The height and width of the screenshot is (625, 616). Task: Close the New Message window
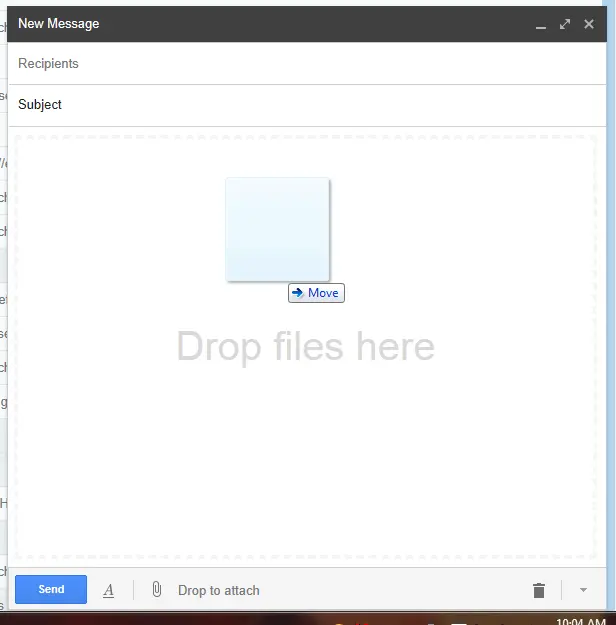coord(589,24)
